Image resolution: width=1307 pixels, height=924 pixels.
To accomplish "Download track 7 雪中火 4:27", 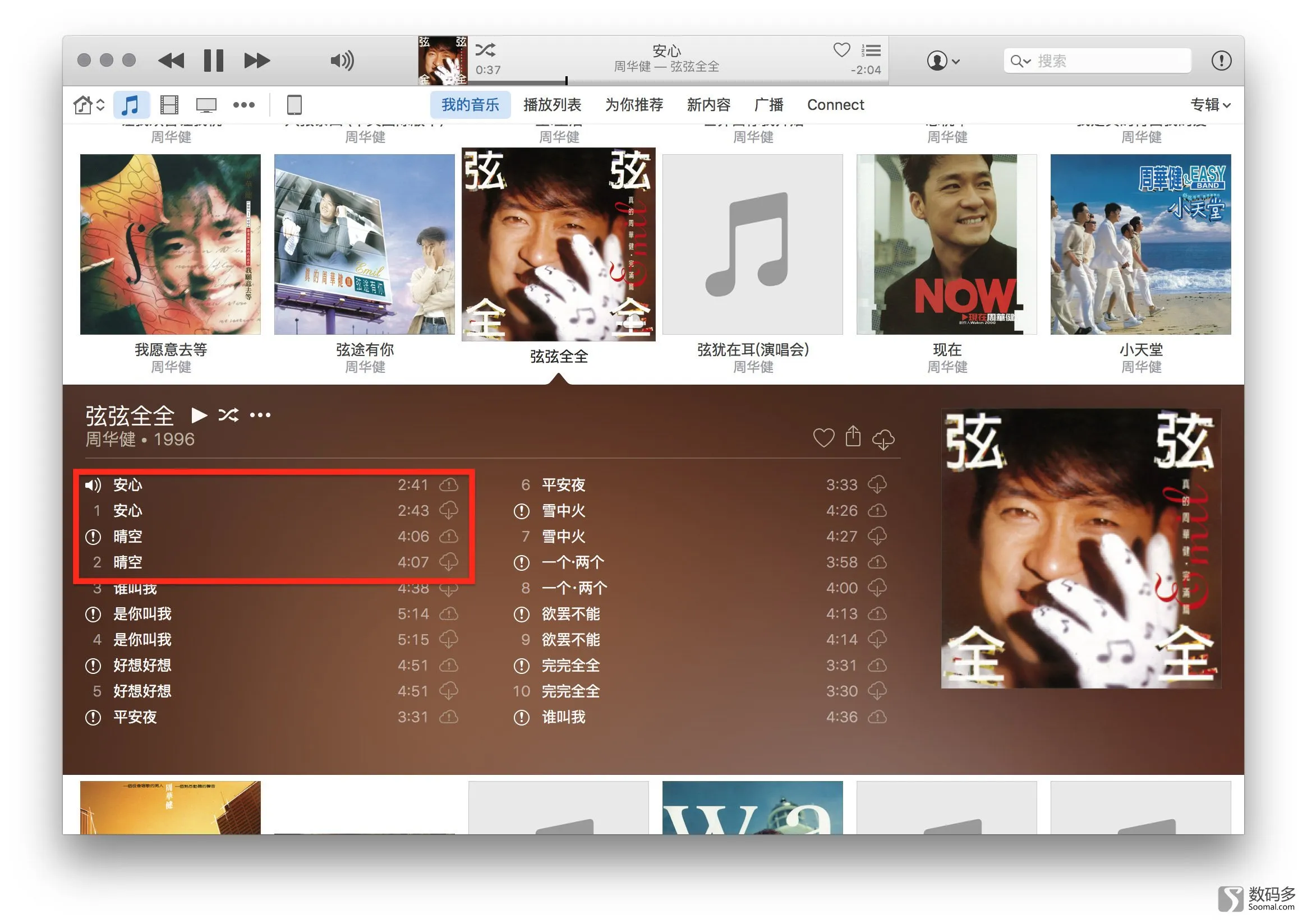I will click(x=877, y=537).
